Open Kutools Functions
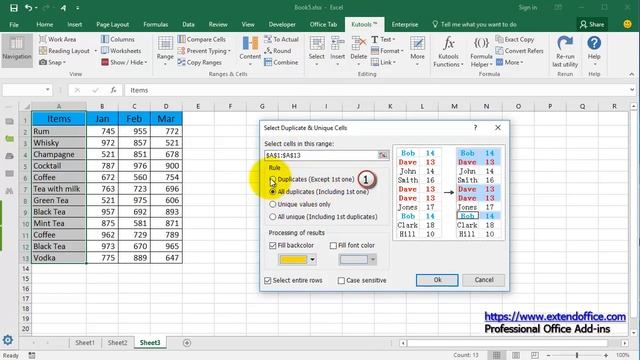 (449, 51)
